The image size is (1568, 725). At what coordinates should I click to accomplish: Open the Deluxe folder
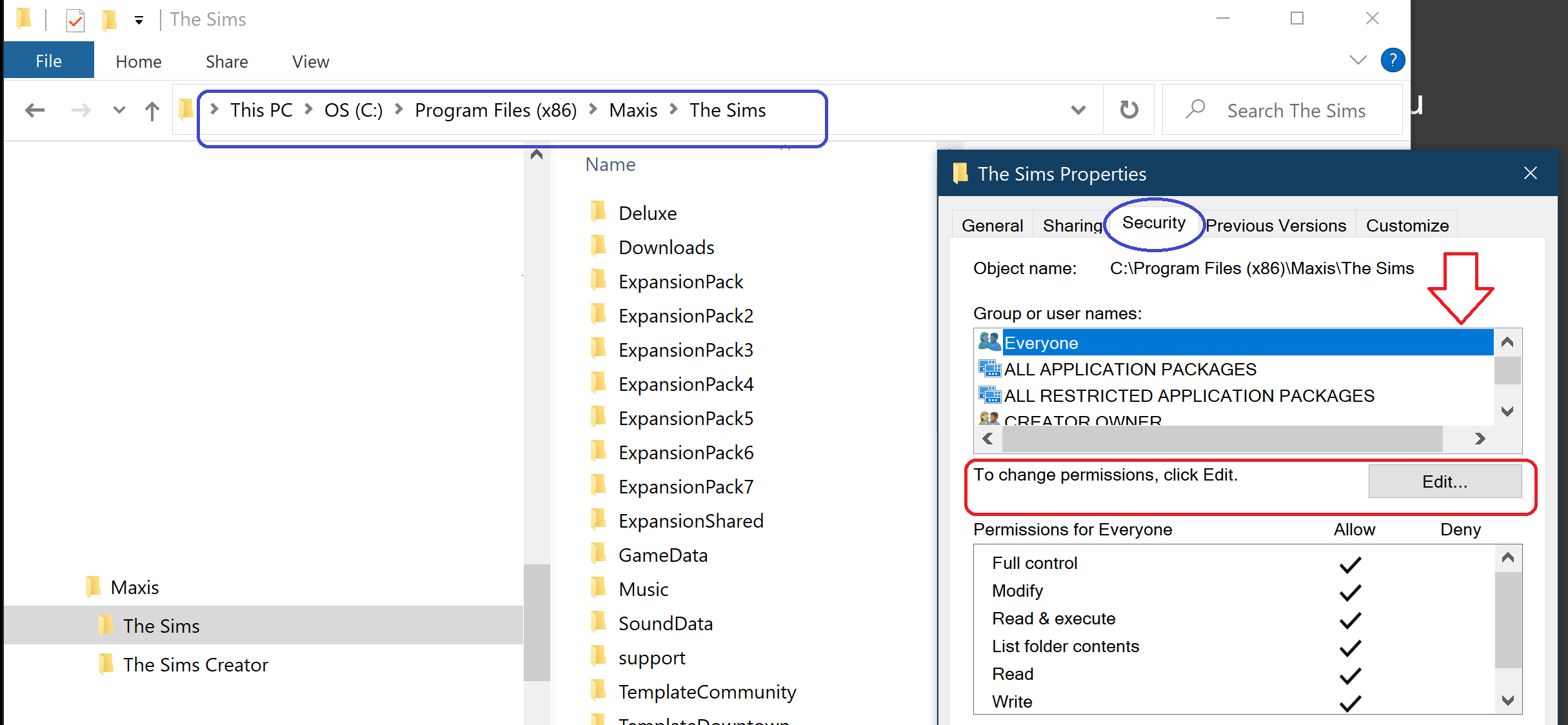coord(647,213)
